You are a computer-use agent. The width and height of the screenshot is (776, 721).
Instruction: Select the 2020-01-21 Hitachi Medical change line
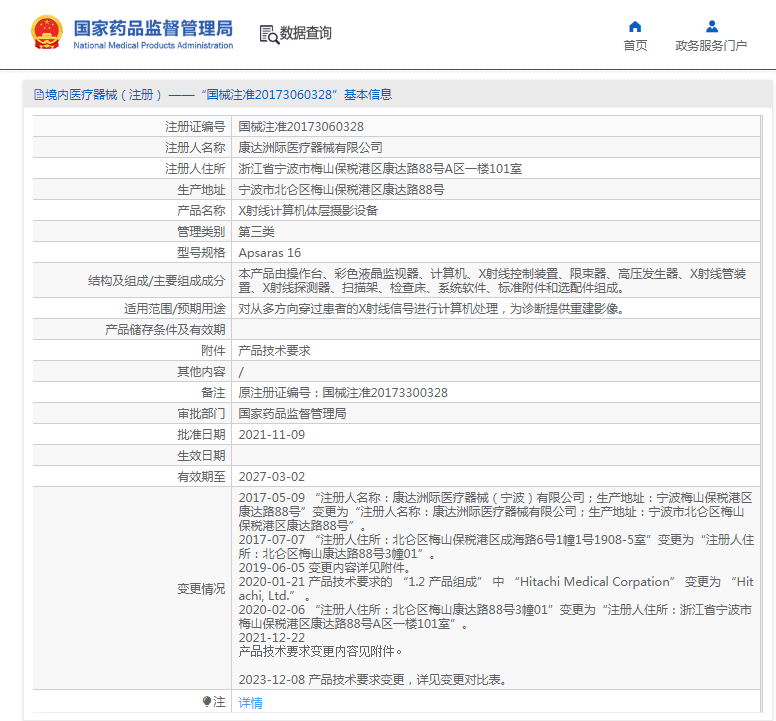(x=496, y=588)
